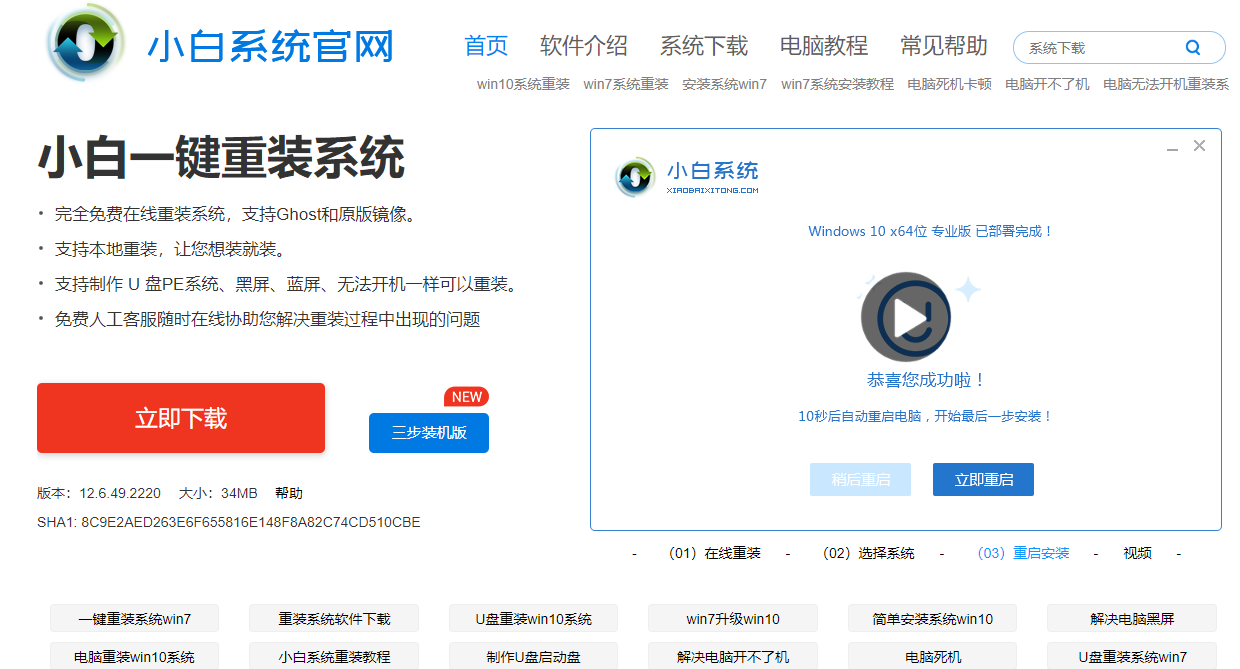Click the U盘重装win10系统 tag button
The height and width of the screenshot is (669, 1240).
[x=533, y=619]
